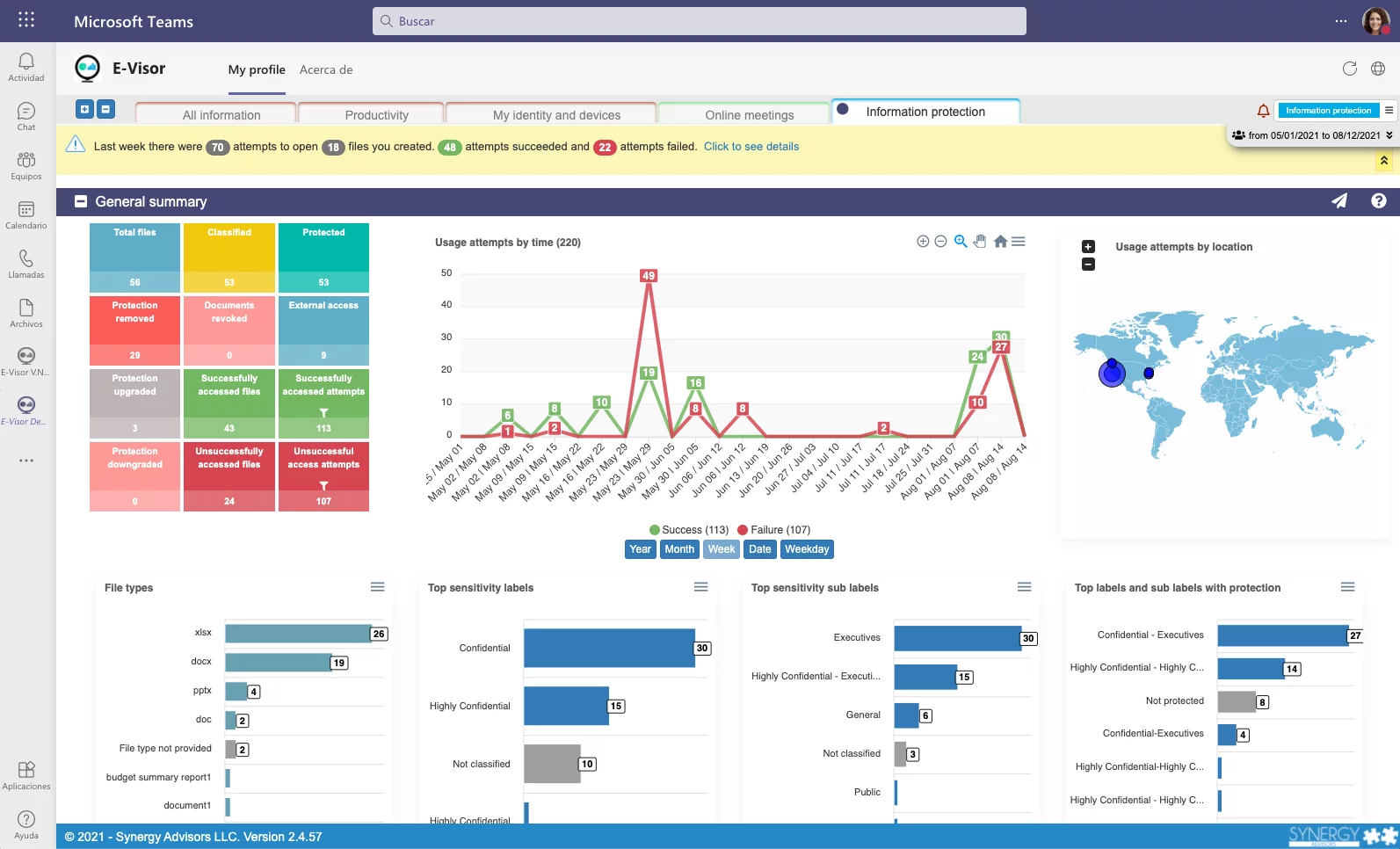The height and width of the screenshot is (849, 1400).
Task: Click the send paper plane icon
Action: click(1339, 201)
